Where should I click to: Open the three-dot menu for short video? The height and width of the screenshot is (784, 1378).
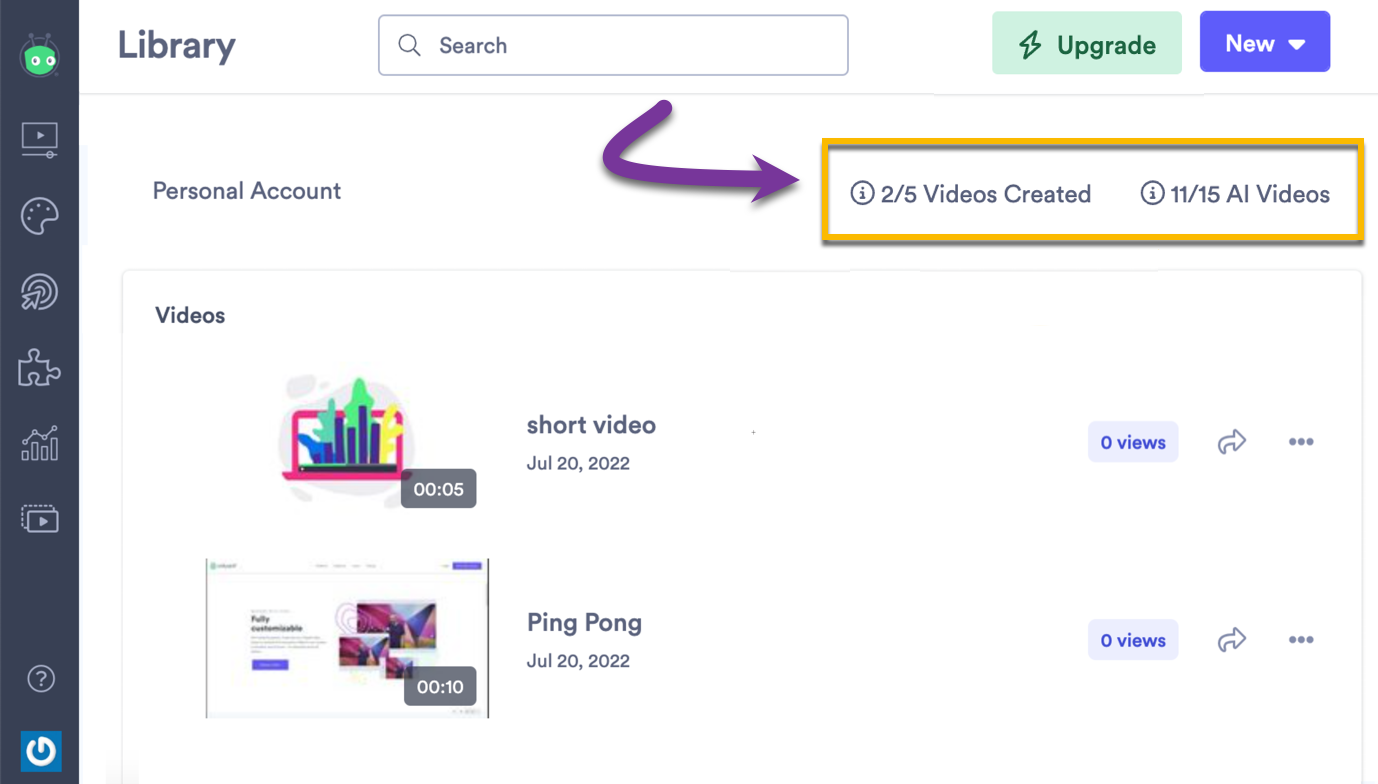click(x=1301, y=441)
